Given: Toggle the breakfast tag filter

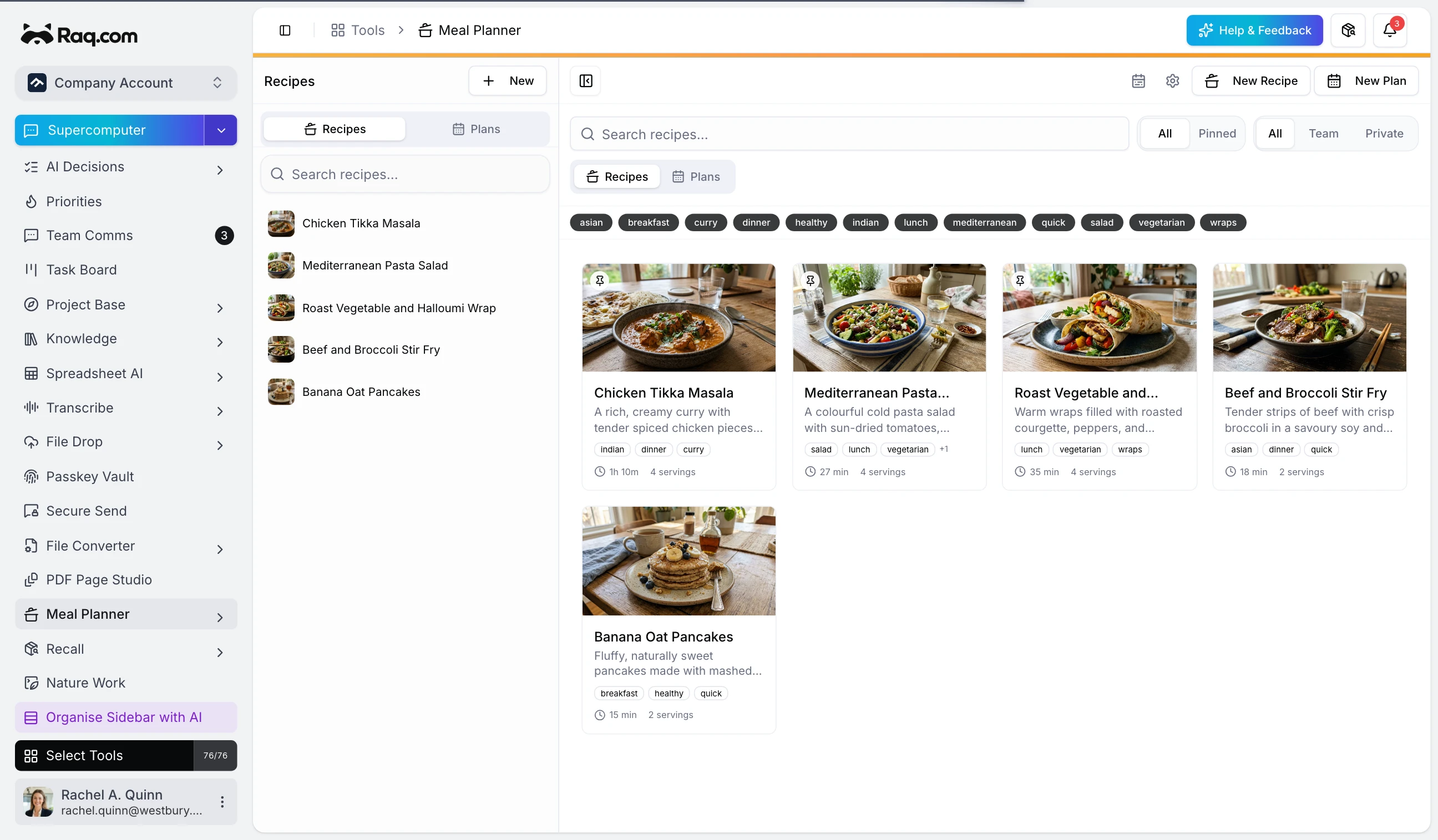Looking at the screenshot, I should click(x=648, y=222).
